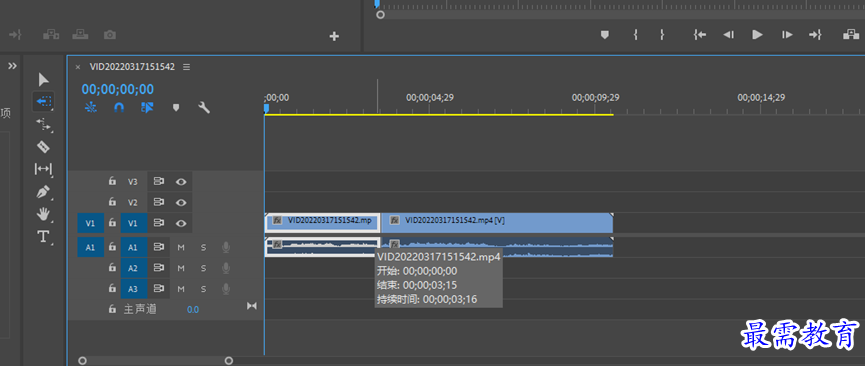865x366 pixels.
Task: Target track V2 label
Action: click(x=133, y=202)
